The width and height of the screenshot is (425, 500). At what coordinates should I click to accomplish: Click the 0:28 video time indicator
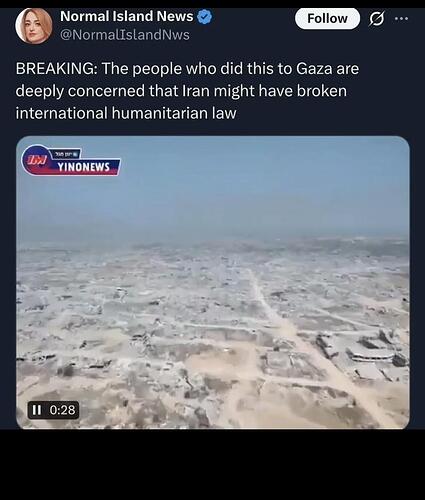pos(62,410)
